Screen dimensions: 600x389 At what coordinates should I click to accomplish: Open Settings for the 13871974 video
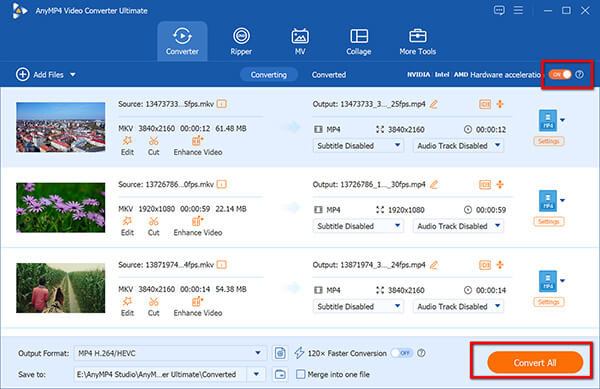coord(549,302)
